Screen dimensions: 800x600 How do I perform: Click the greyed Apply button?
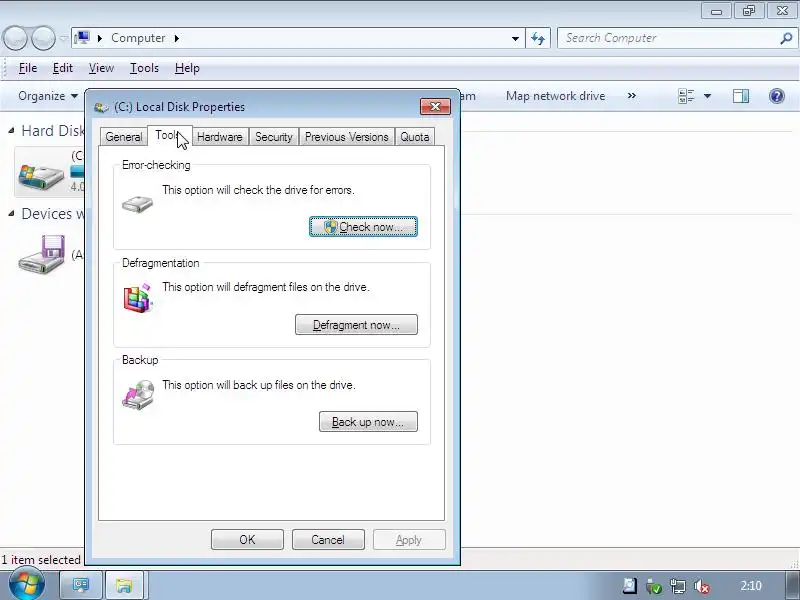point(409,539)
